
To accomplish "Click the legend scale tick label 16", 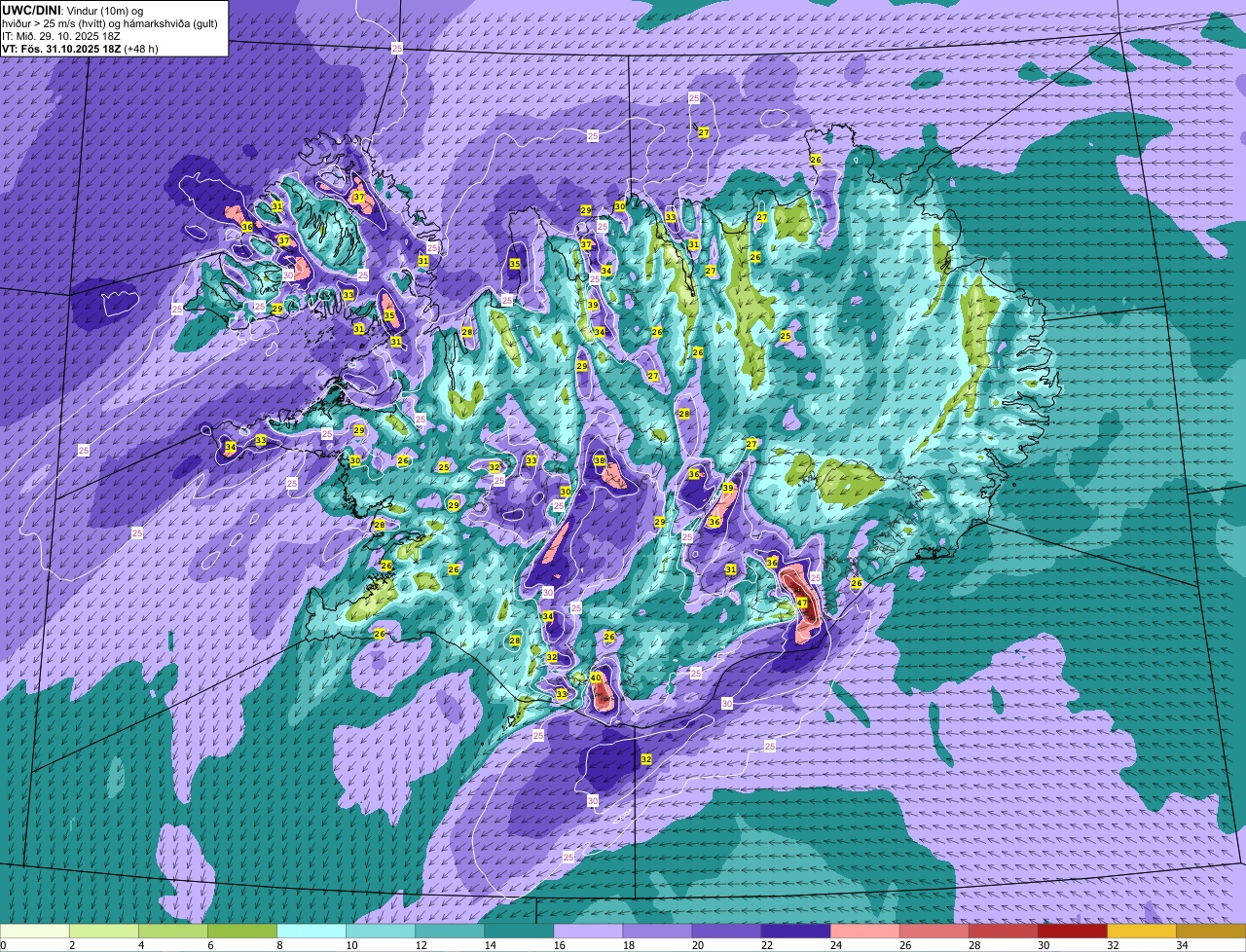I will [558, 945].
